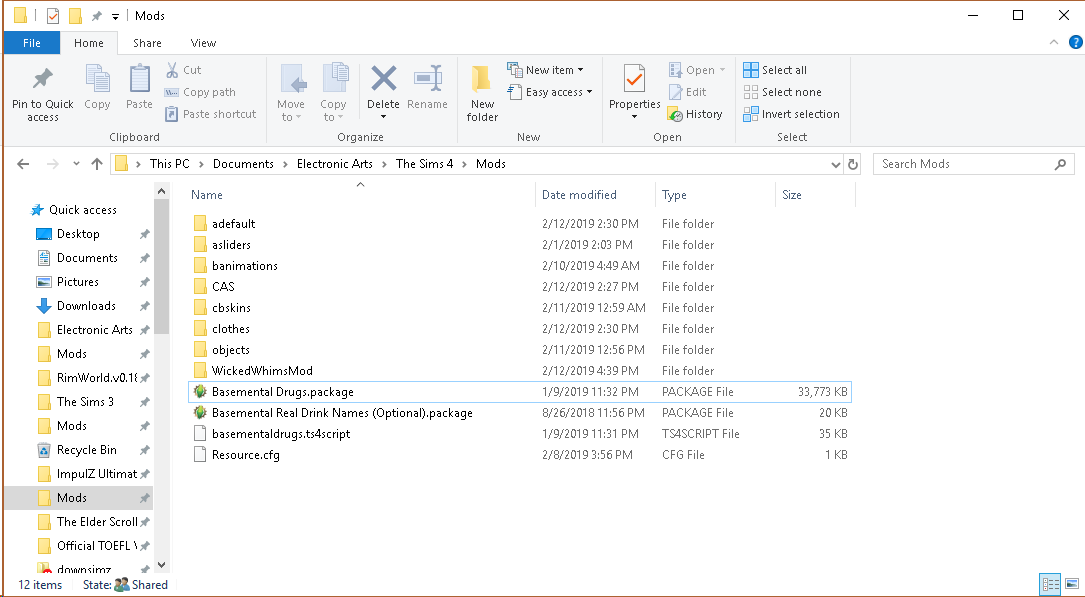Open recent locations dropdown arrow
Image resolution: width=1085 pixels, height=597 pixels.
76,164
